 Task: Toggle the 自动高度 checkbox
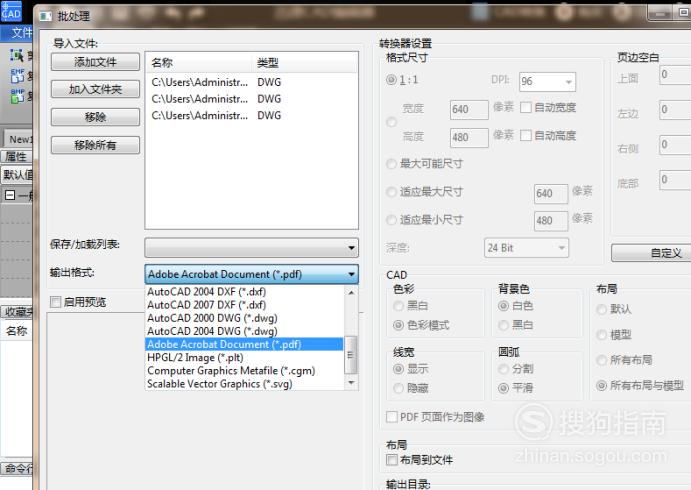(x=526, y=135)
